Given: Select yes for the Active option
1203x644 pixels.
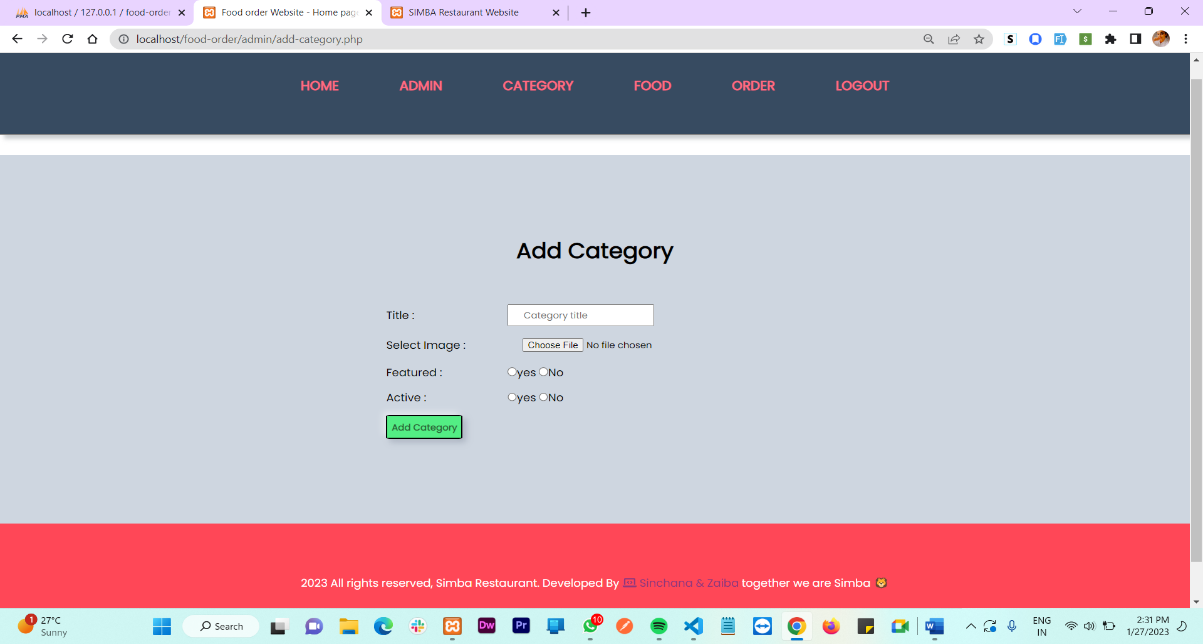Looking at the screenshot, I should 511,397.
